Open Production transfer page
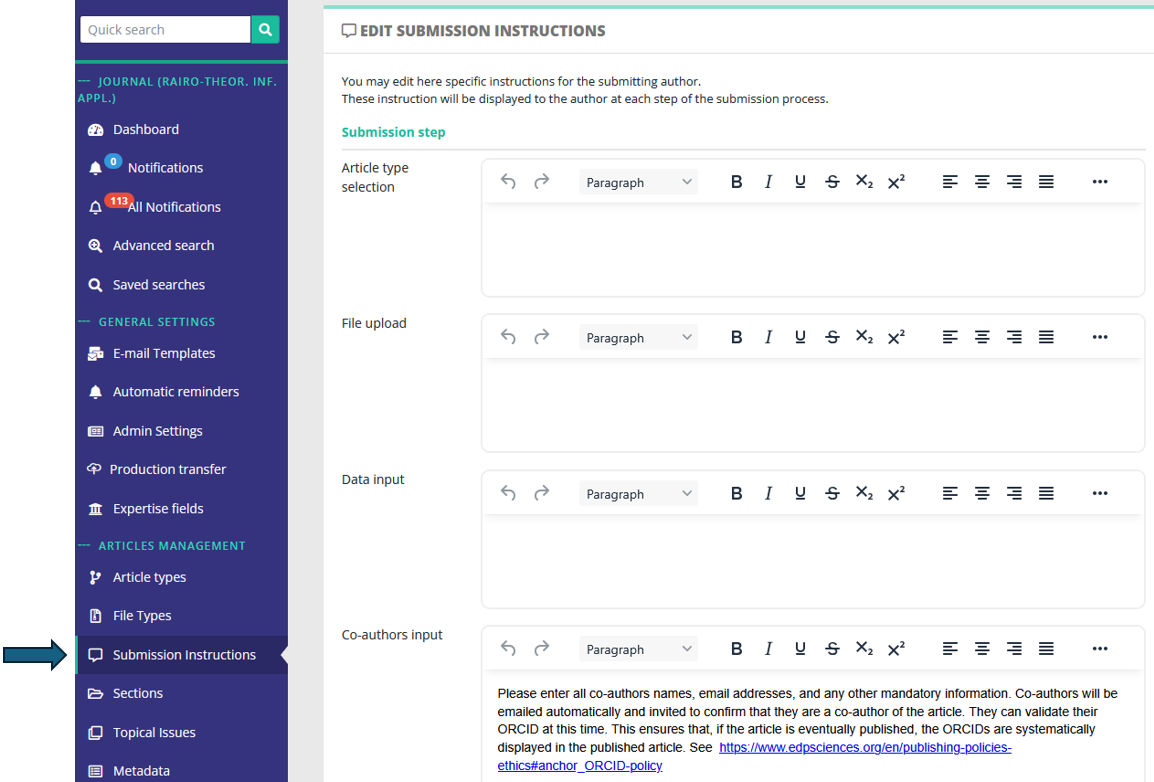The image size is (1154, 782). (167, 469)
